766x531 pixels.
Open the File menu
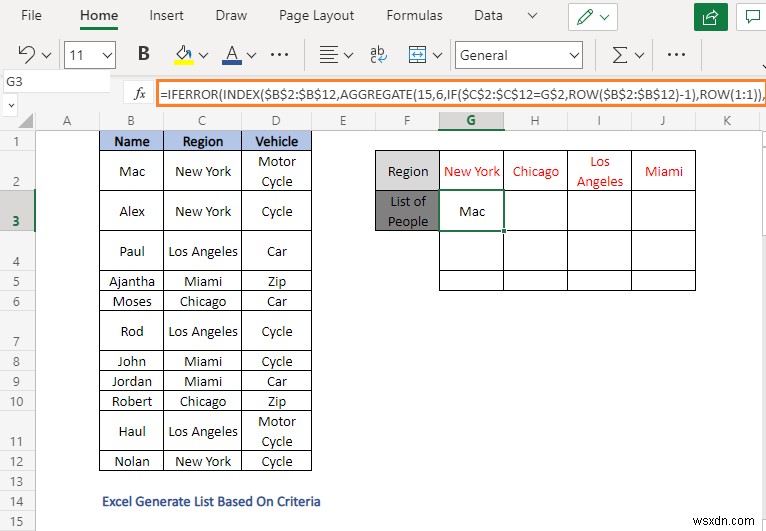[31, 16]
